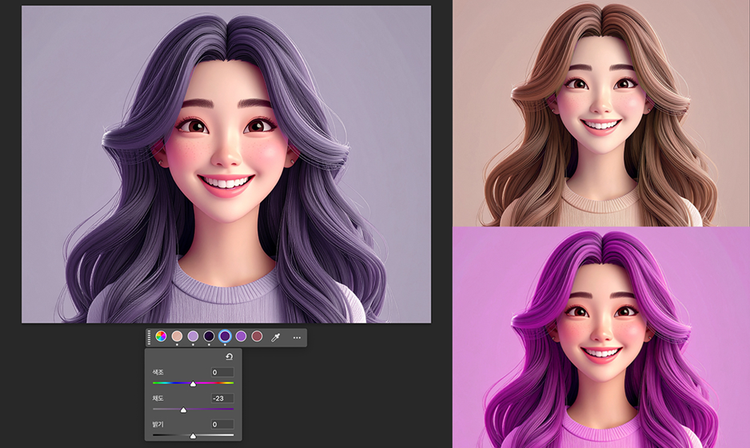Select the highlighted deep purple swatch
The image size is (750, 448).
pyautogui.click(x=225, y=336)
